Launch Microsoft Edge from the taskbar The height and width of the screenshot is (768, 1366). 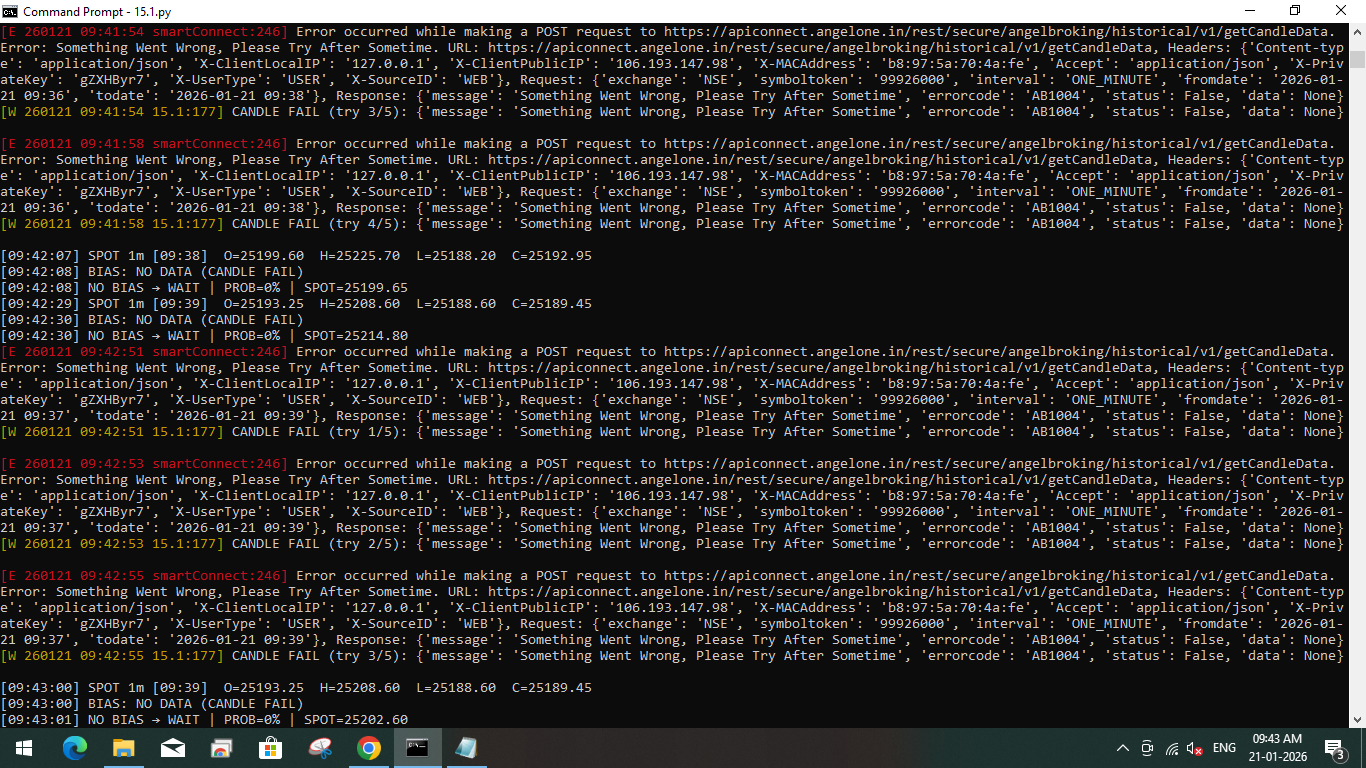[75, 747]
